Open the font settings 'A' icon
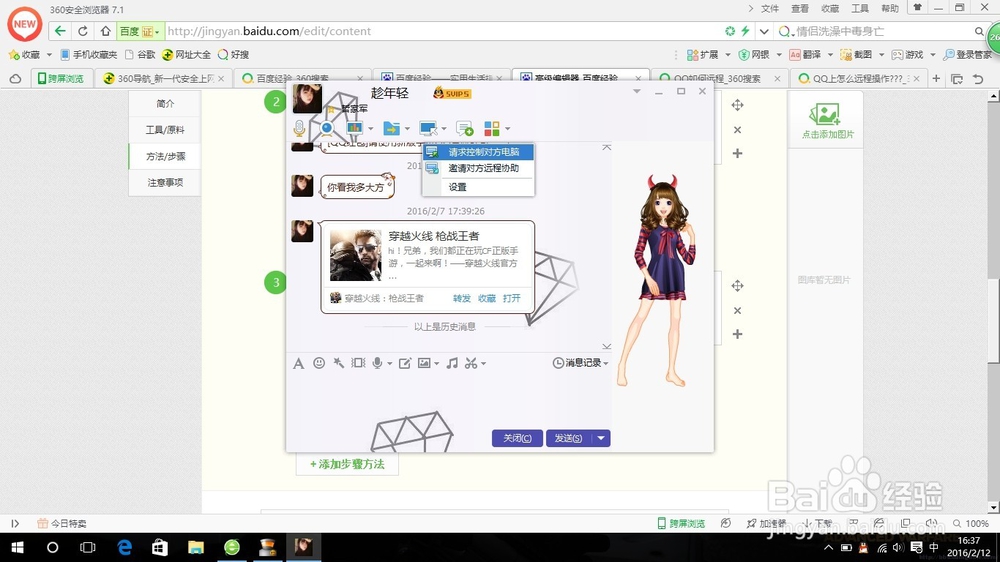Image resolution: width=1000 pixels, height=562 pixels. pos(298,364)
